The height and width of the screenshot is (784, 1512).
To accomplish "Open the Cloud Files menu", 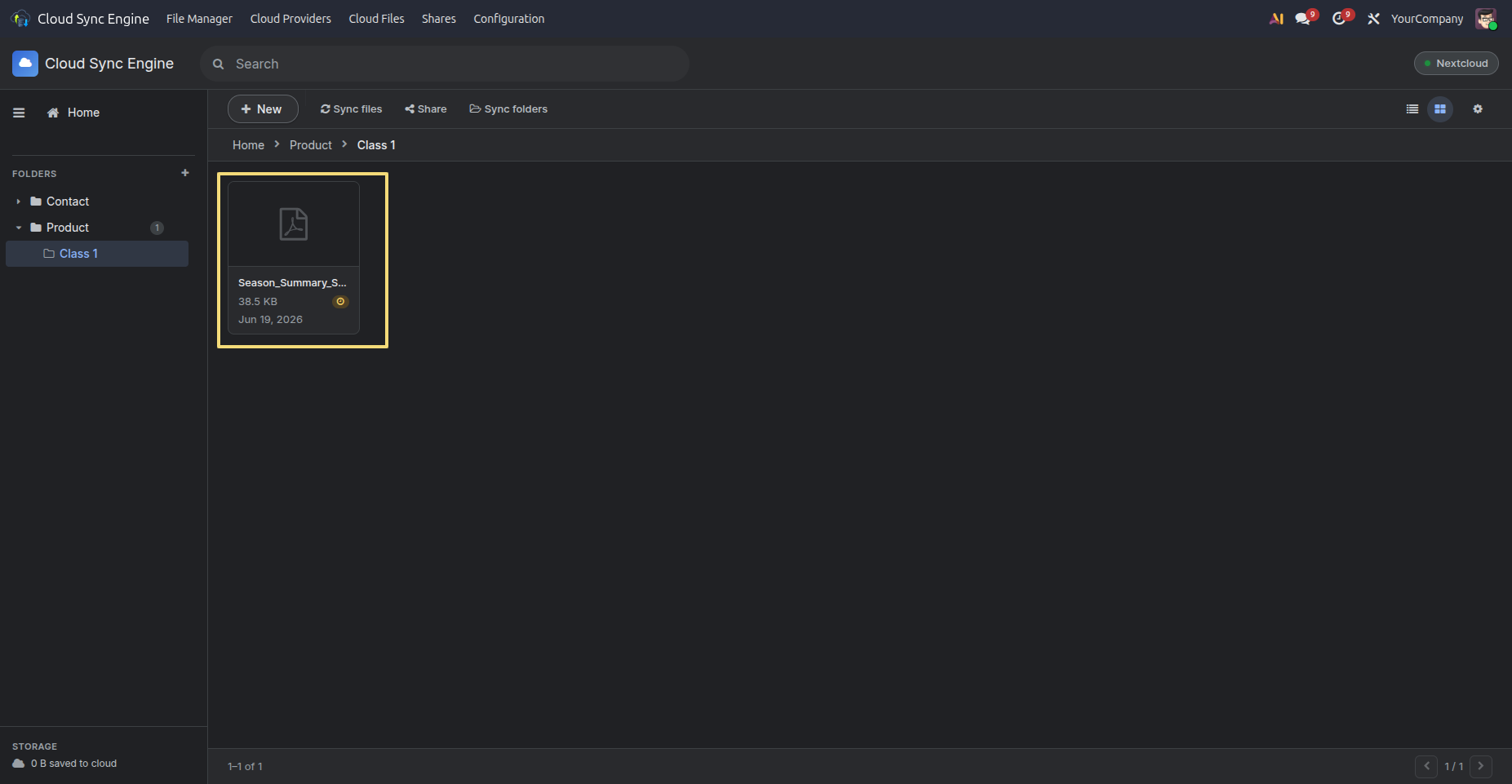I will 376,19.
